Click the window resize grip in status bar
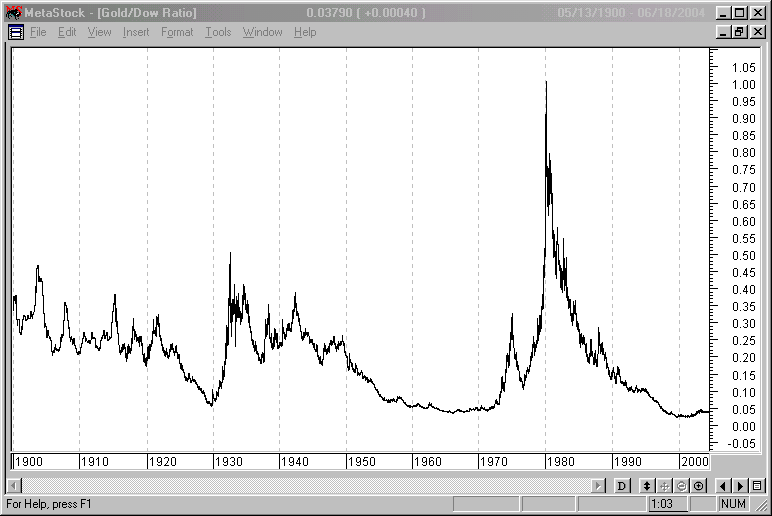 tap(761, 505)
